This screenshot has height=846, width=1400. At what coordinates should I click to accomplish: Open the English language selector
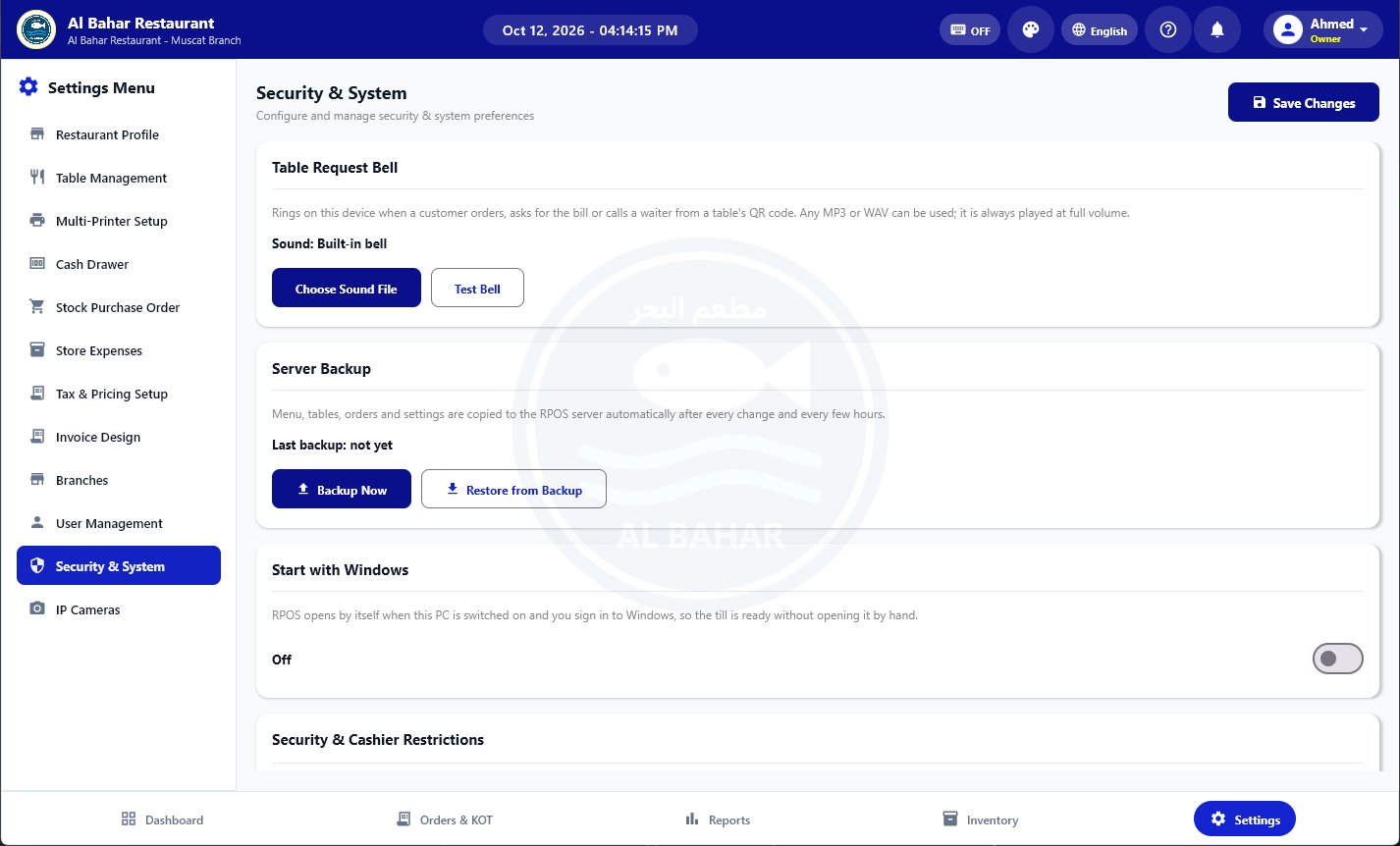pos(1100,29)
